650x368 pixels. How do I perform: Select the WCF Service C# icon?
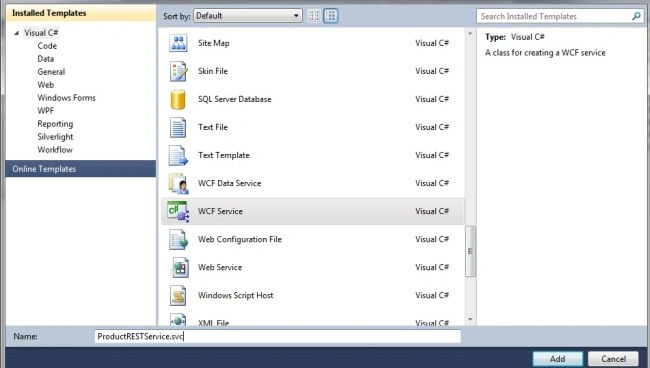[178, 211]
